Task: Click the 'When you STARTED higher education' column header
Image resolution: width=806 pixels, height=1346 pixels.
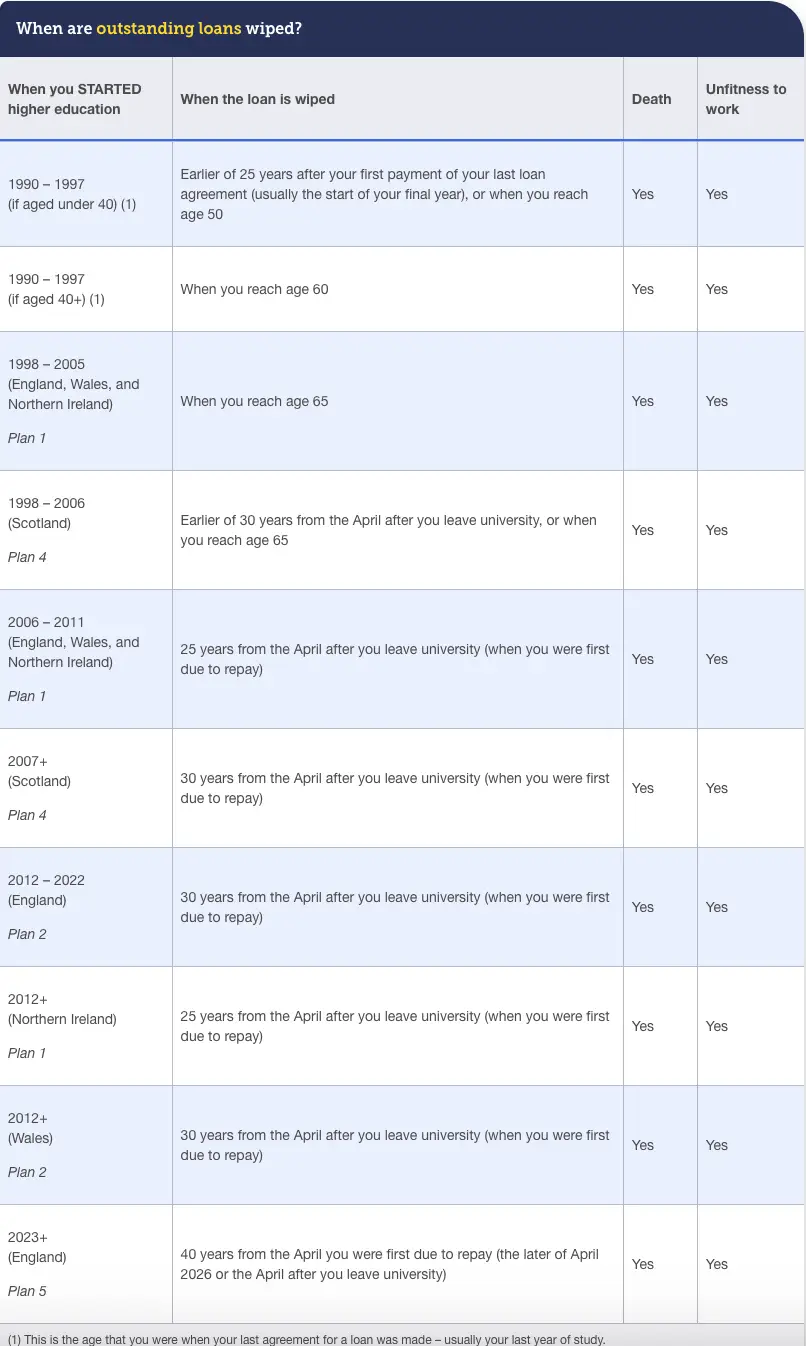Action: click(75, 99)
